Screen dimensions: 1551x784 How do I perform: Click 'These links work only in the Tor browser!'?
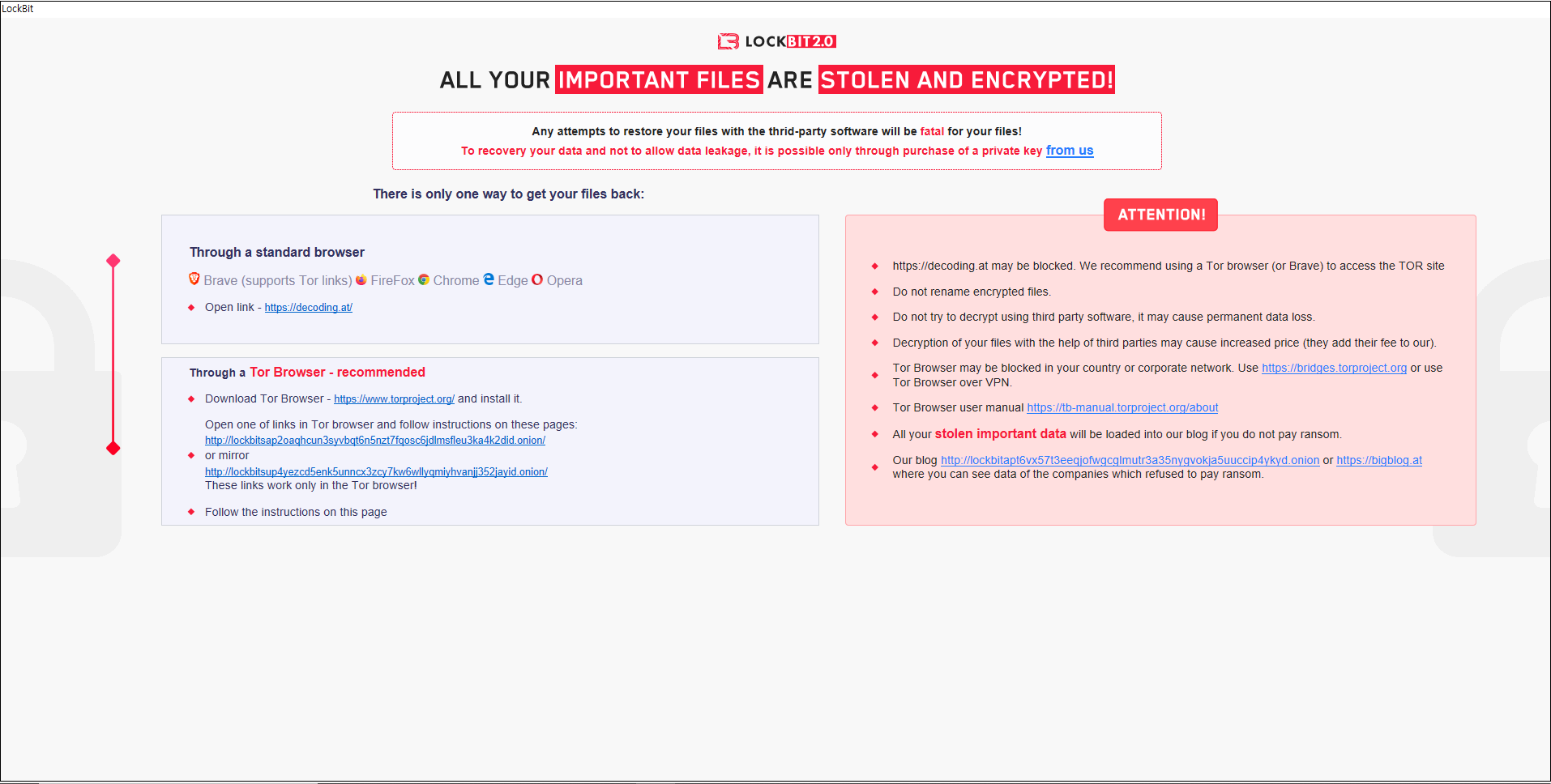pyautogui.click(x=311, y=485)
